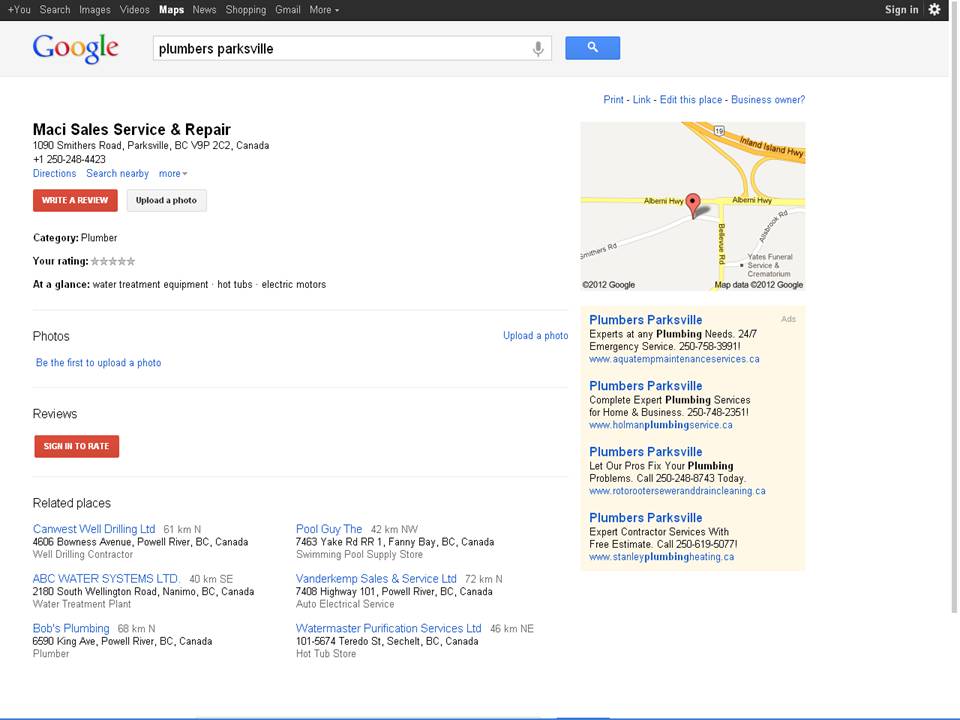Image resolution: width=960 pixels, height=720 pixels.
Task: Open Pool Guy The listing
Action: [x=329, y=529]
